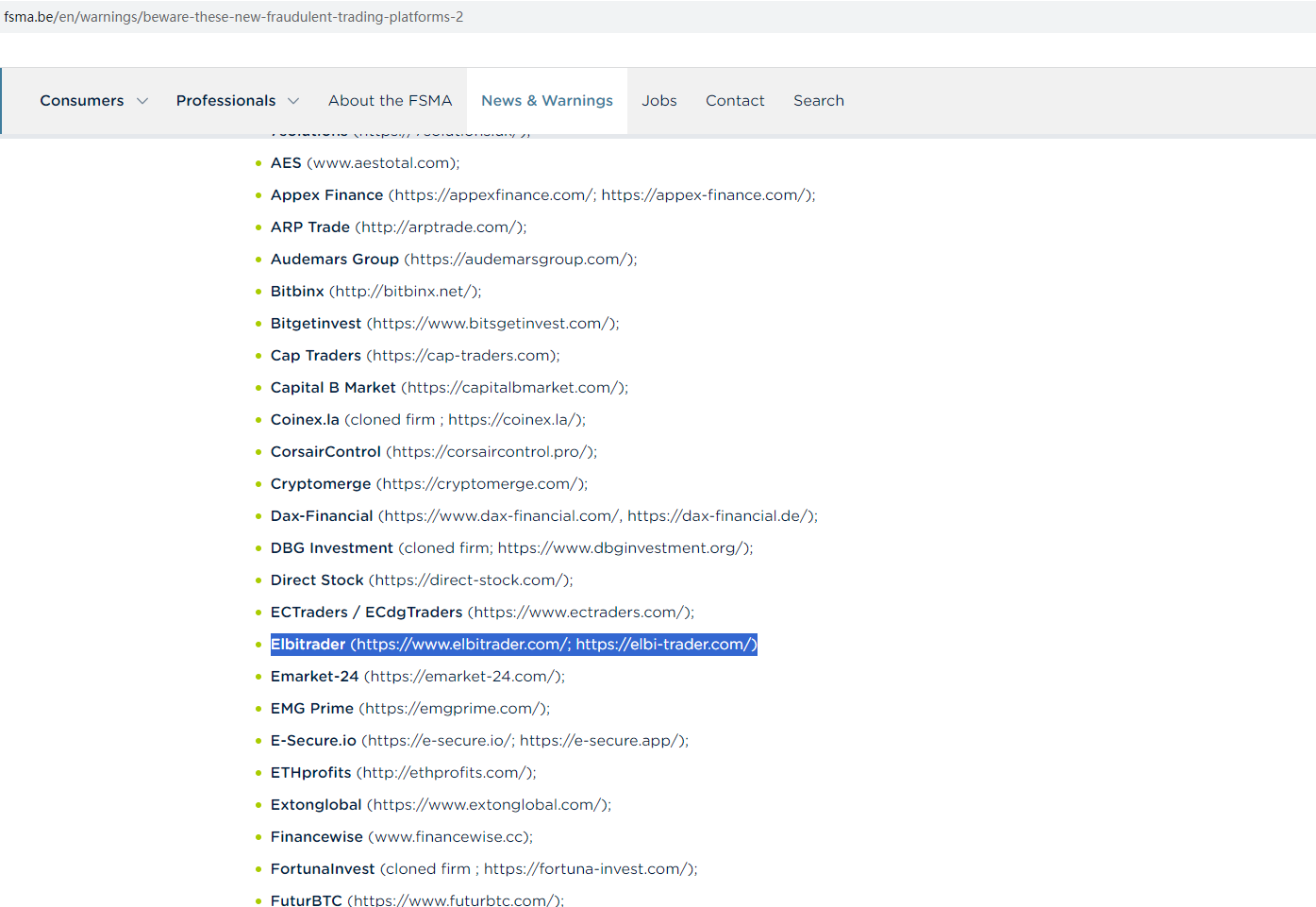The width and height of the screenshot is (1316, 907).
Task: Click the ECTraders / ECdgTraders entry
Action: pos(481,613)
